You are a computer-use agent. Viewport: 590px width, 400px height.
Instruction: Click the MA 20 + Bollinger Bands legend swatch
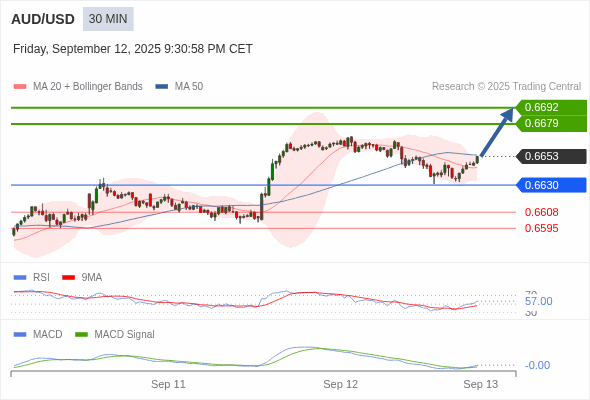[x=20, y=87]
